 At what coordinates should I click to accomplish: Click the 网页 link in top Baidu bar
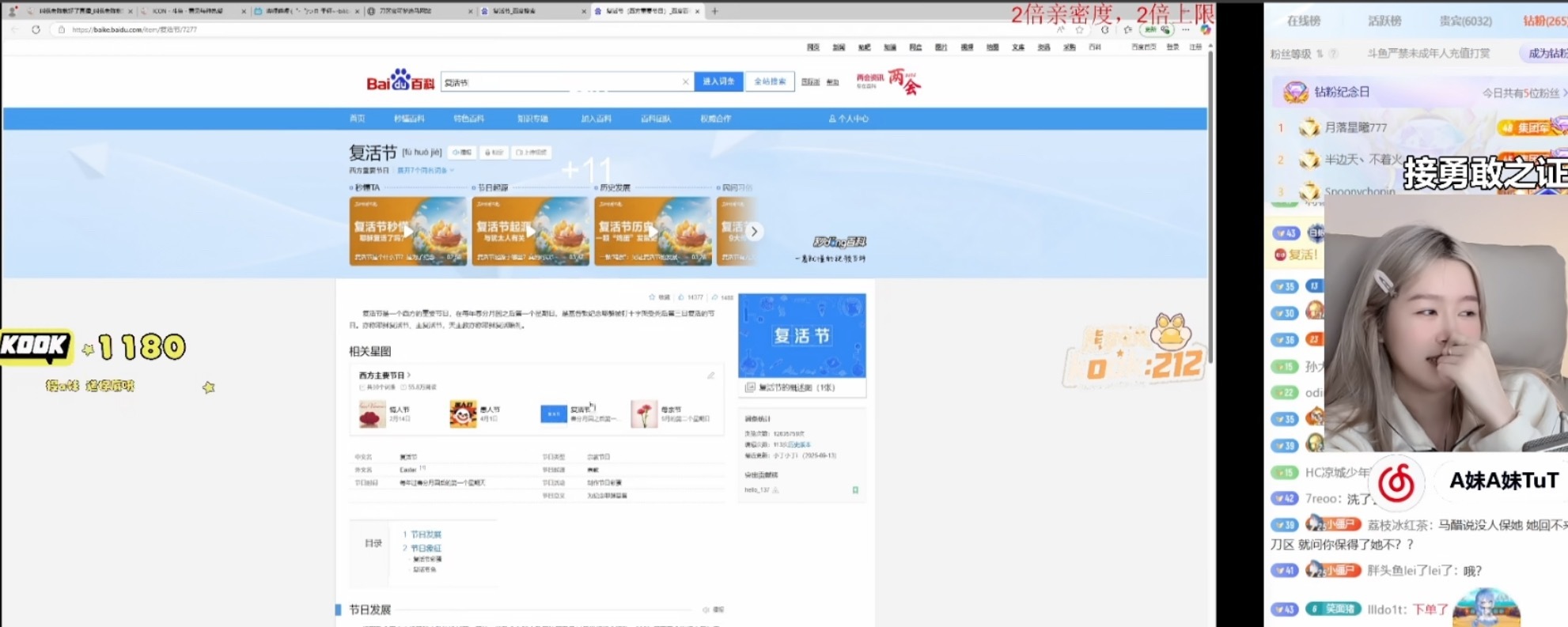813,47
